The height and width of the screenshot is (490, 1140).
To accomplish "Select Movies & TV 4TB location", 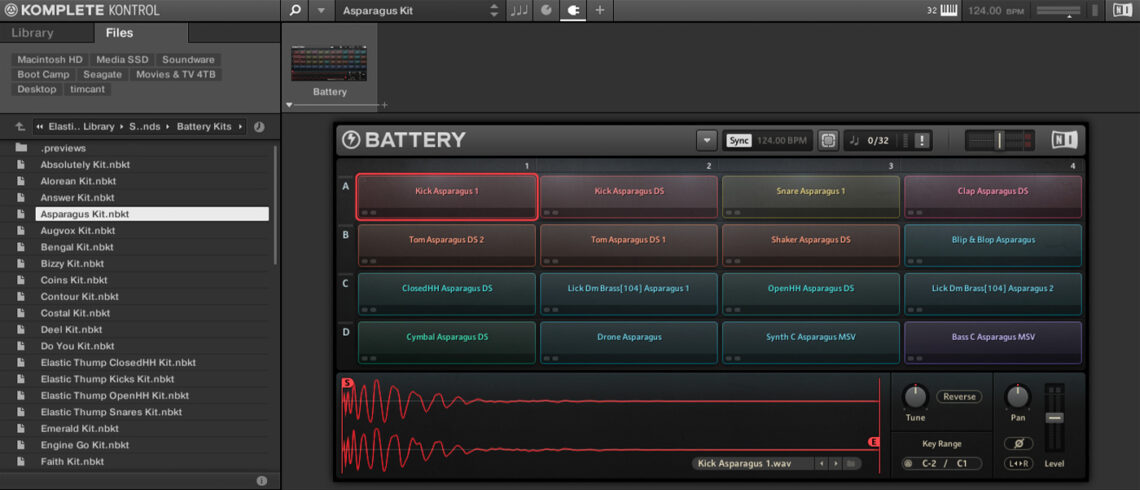I will click(x=176, y=74).
